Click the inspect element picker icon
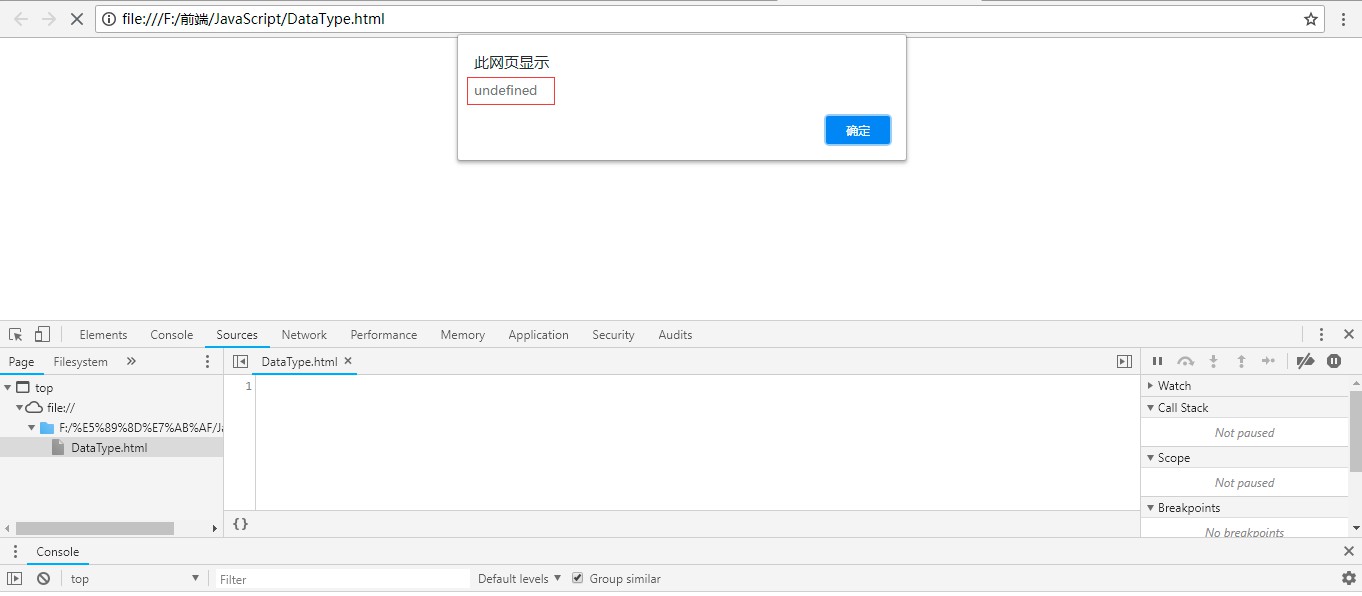1362x596 pixels. [16, 335]
